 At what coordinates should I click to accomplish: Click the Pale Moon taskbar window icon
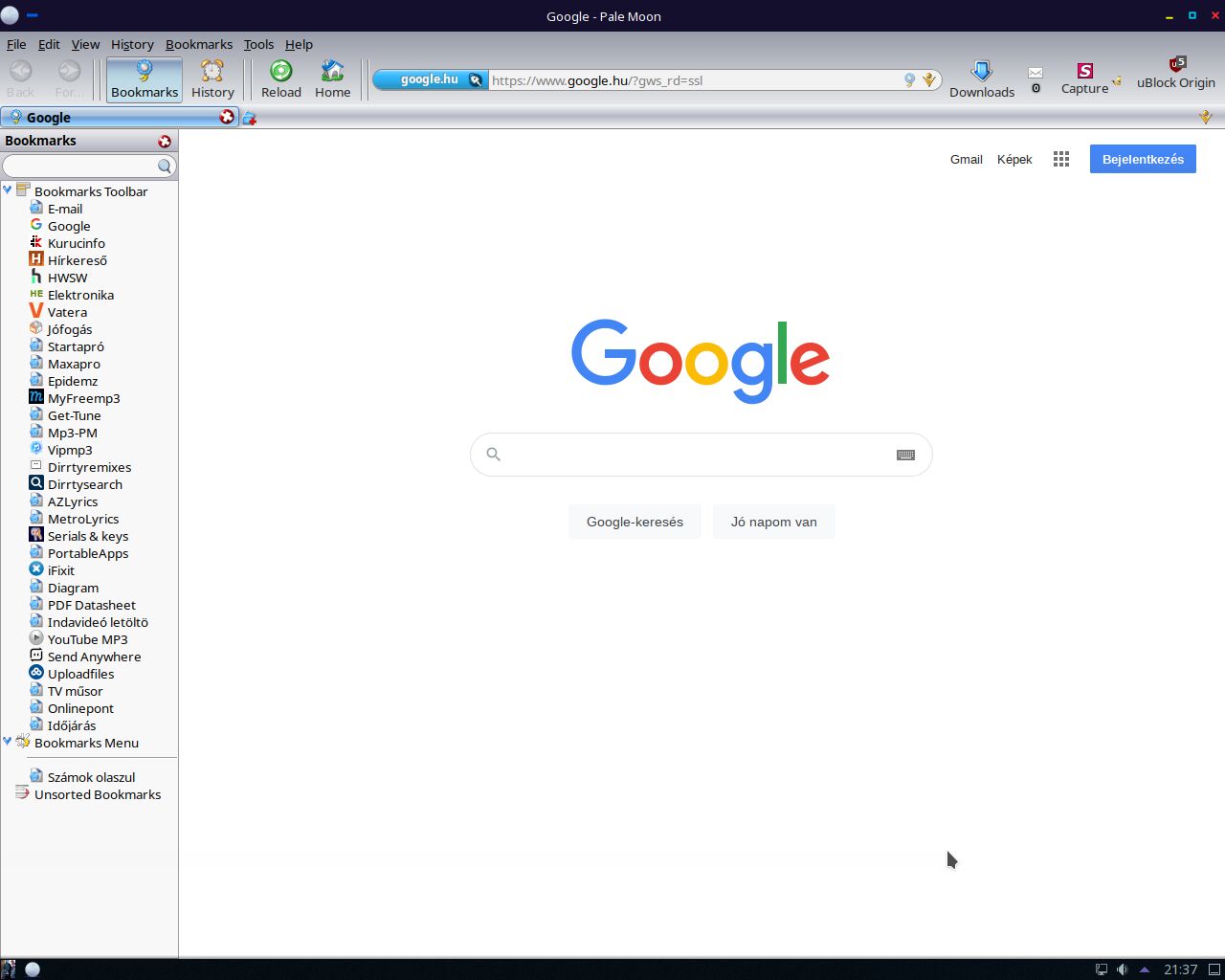33,969
